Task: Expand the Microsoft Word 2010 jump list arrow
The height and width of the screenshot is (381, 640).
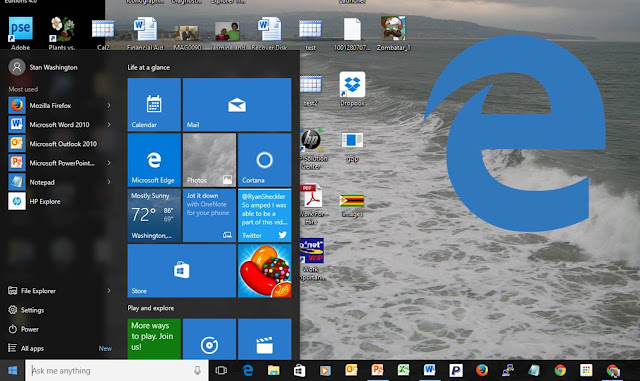Action: [x=109, y=125]
